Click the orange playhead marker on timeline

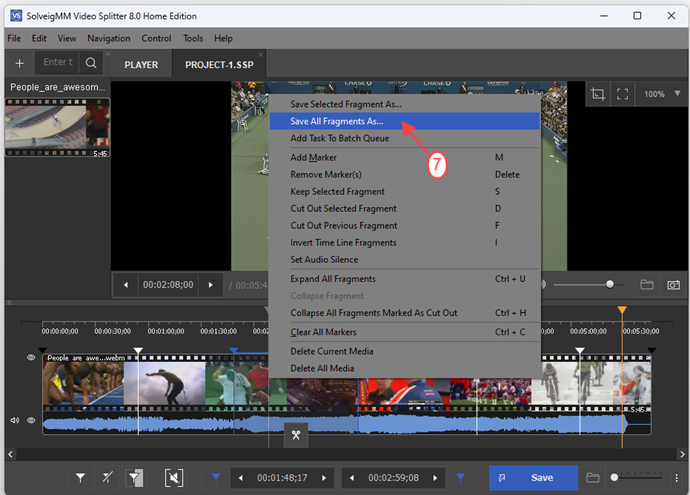point(622,310)
